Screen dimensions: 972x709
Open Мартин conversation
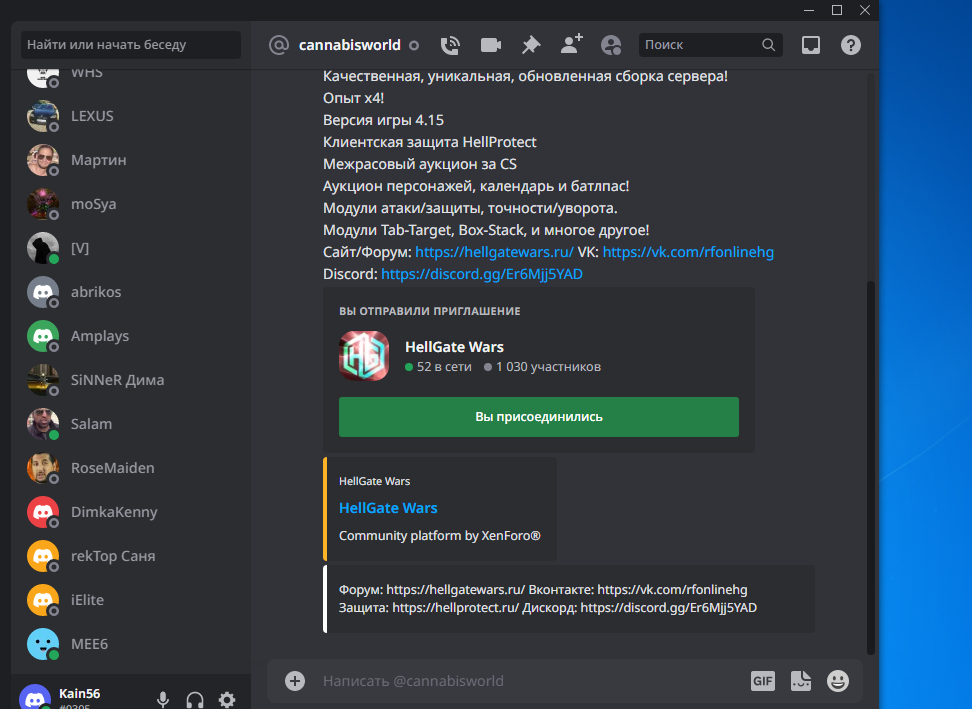(x=131, y=160)
